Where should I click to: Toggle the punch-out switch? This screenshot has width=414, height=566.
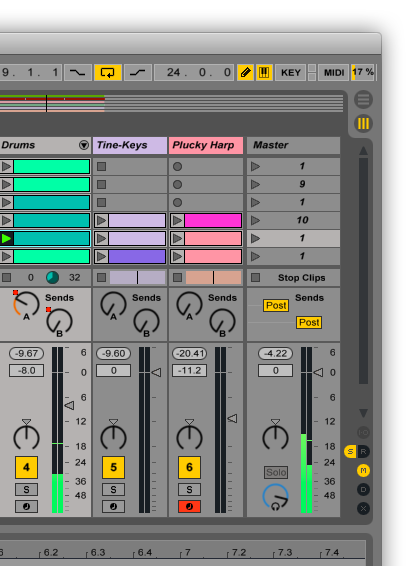[x=138, y=73]
